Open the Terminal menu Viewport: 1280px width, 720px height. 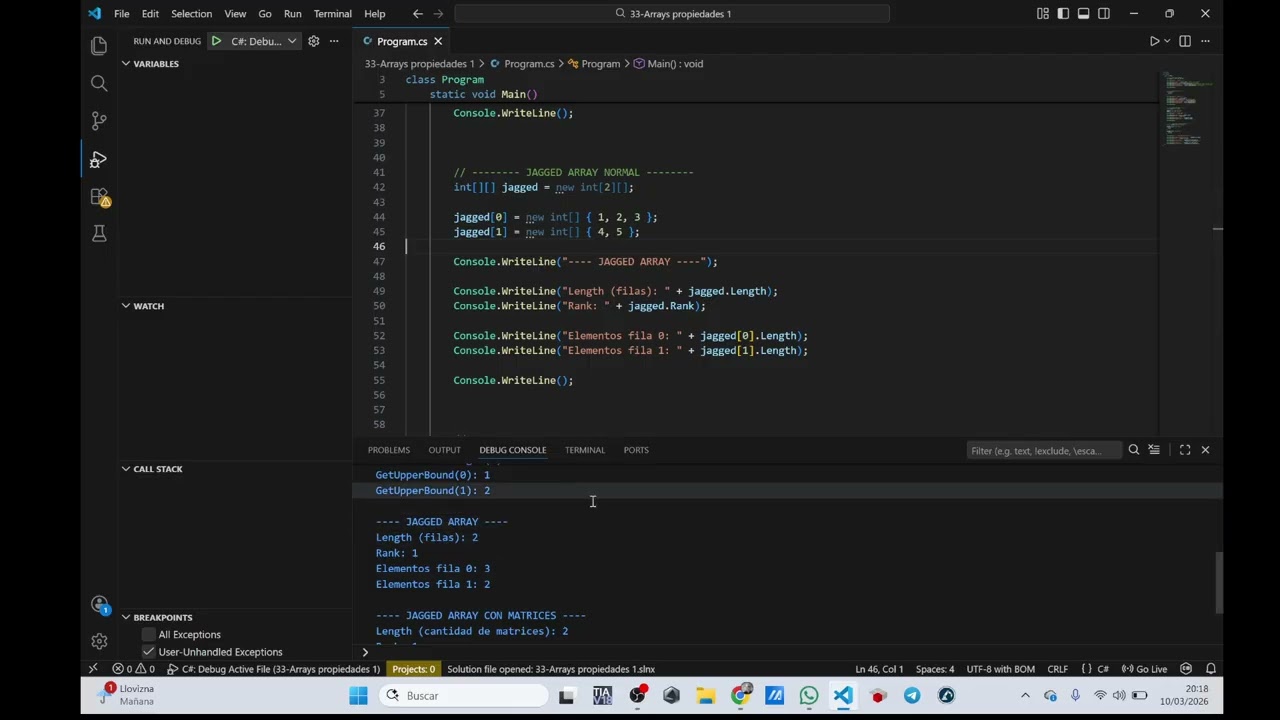(x=332, y=14)
